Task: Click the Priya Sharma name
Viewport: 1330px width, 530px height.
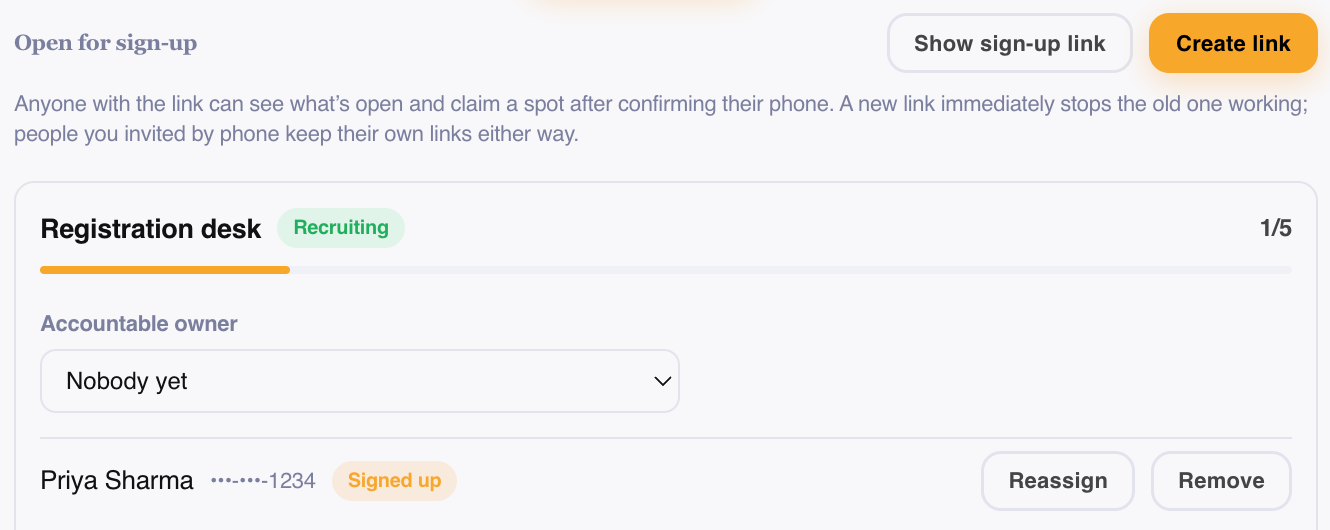Action: [117, 481]
